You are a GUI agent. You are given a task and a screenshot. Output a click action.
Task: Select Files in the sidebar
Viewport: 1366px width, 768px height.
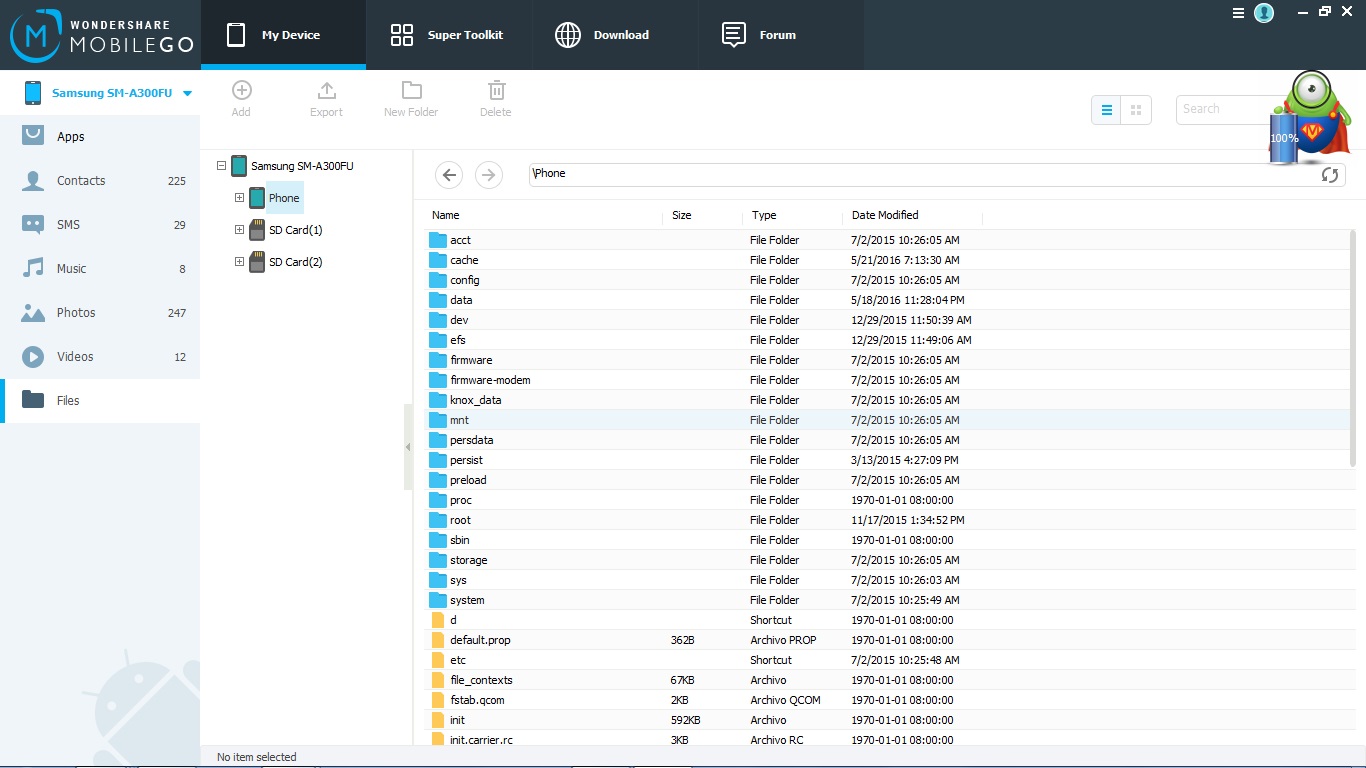(x=100, y=400)
